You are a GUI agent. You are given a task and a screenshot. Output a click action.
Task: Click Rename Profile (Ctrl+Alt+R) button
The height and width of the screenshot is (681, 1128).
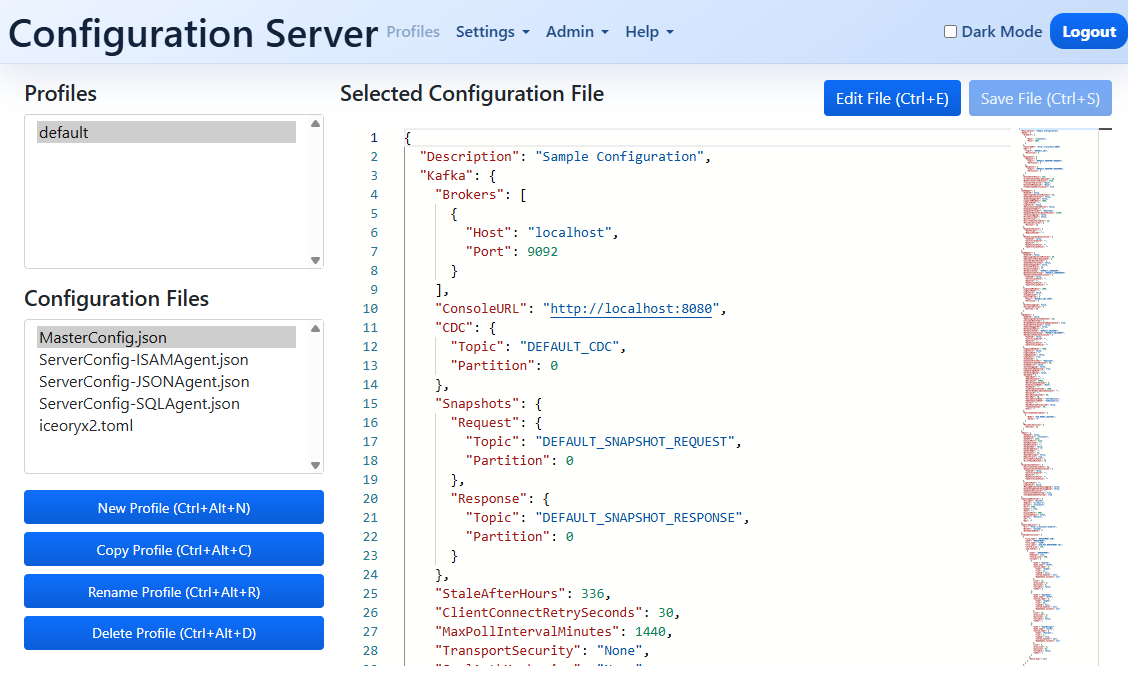click(x=174, y=592)
